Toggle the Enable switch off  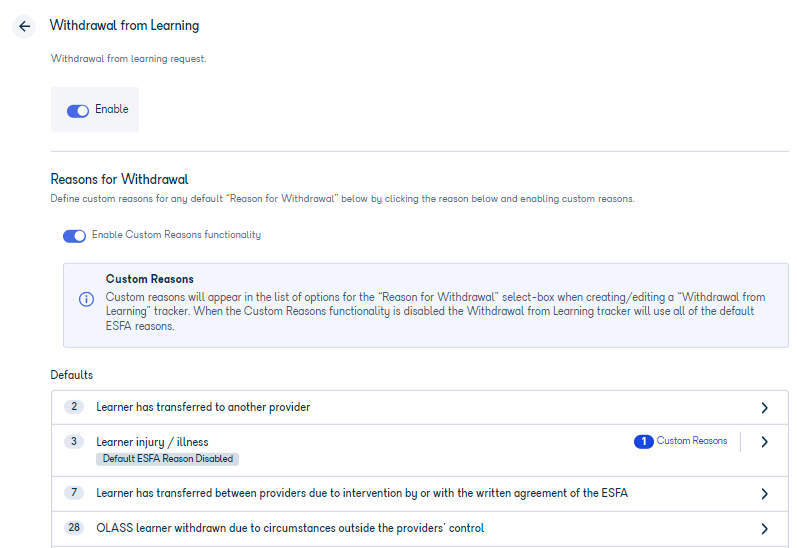pos(78,110)
